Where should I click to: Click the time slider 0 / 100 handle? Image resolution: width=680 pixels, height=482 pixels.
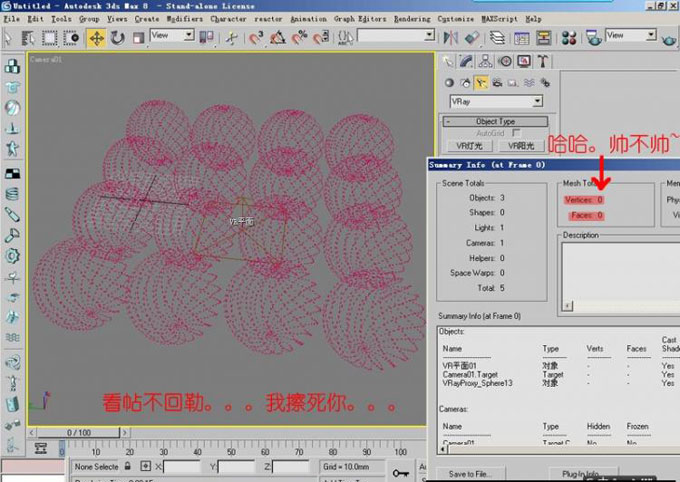coord(78,433)
